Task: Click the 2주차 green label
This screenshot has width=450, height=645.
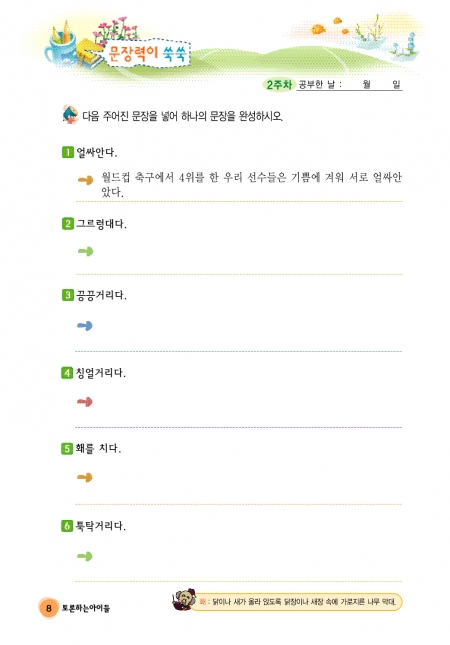Action: (x=279, y=85)
